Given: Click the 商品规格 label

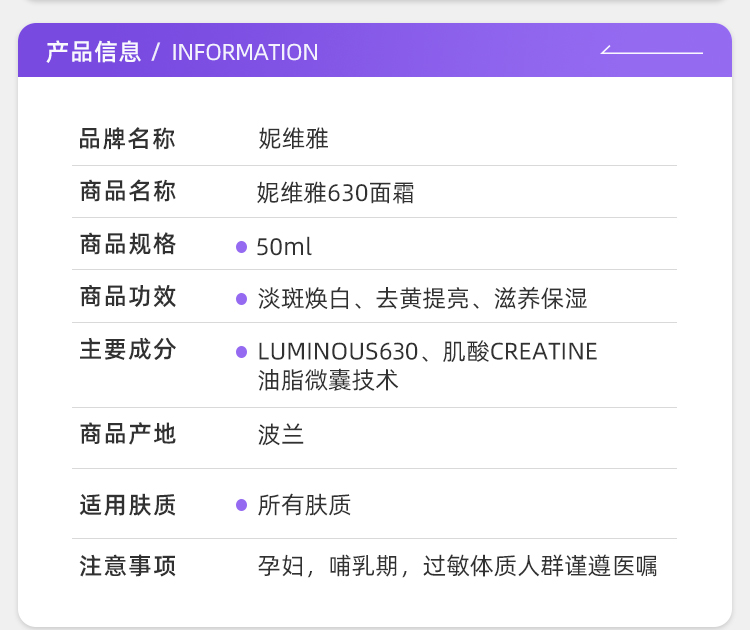Looking at the screenshot, I should tap(127, 244).
